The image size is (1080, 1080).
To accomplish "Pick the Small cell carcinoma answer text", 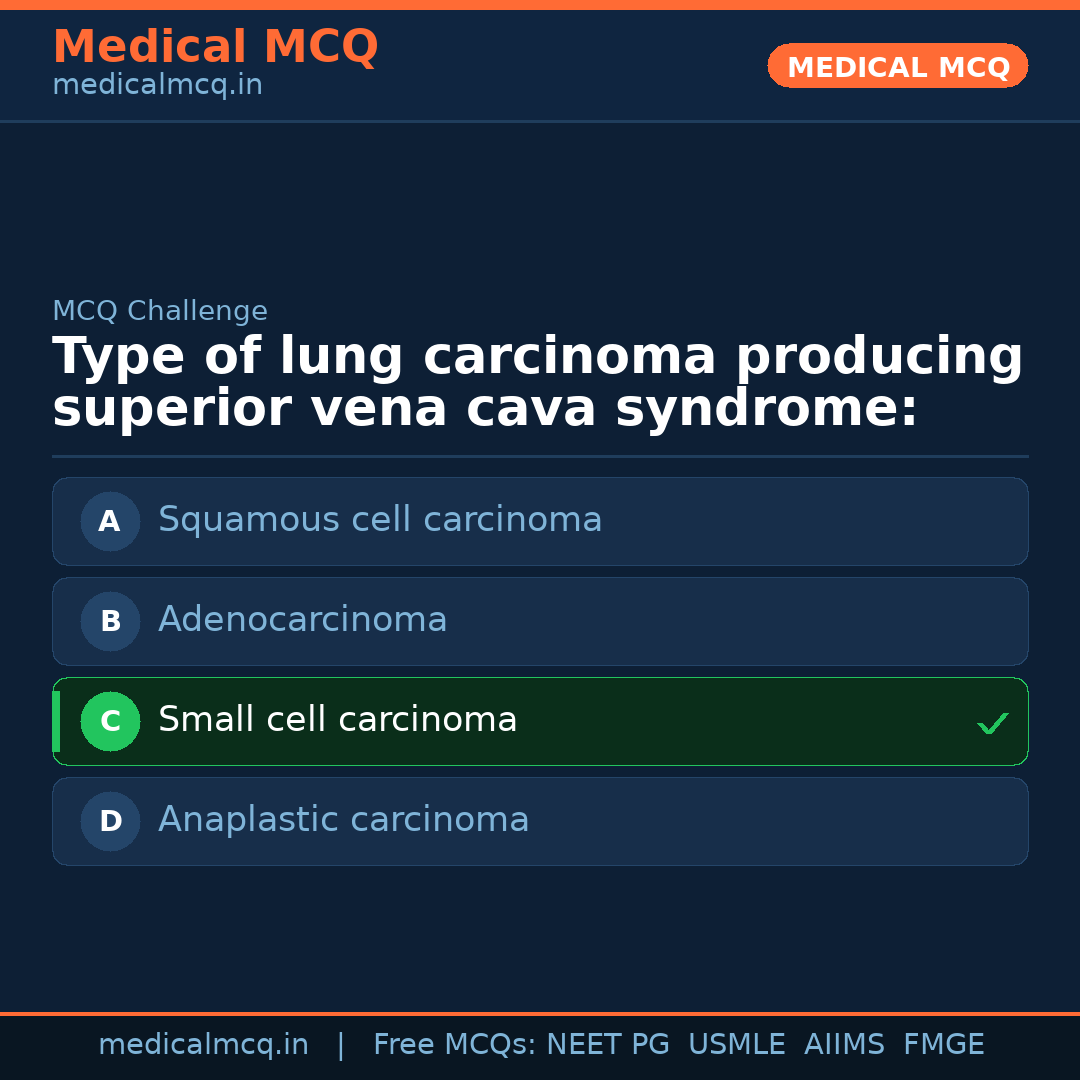I will click(x=337, y=720).
